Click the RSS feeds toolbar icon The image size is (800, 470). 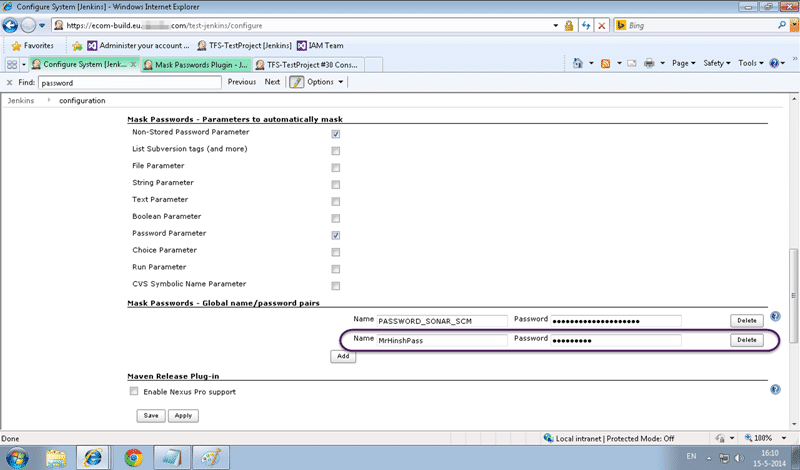606,63
